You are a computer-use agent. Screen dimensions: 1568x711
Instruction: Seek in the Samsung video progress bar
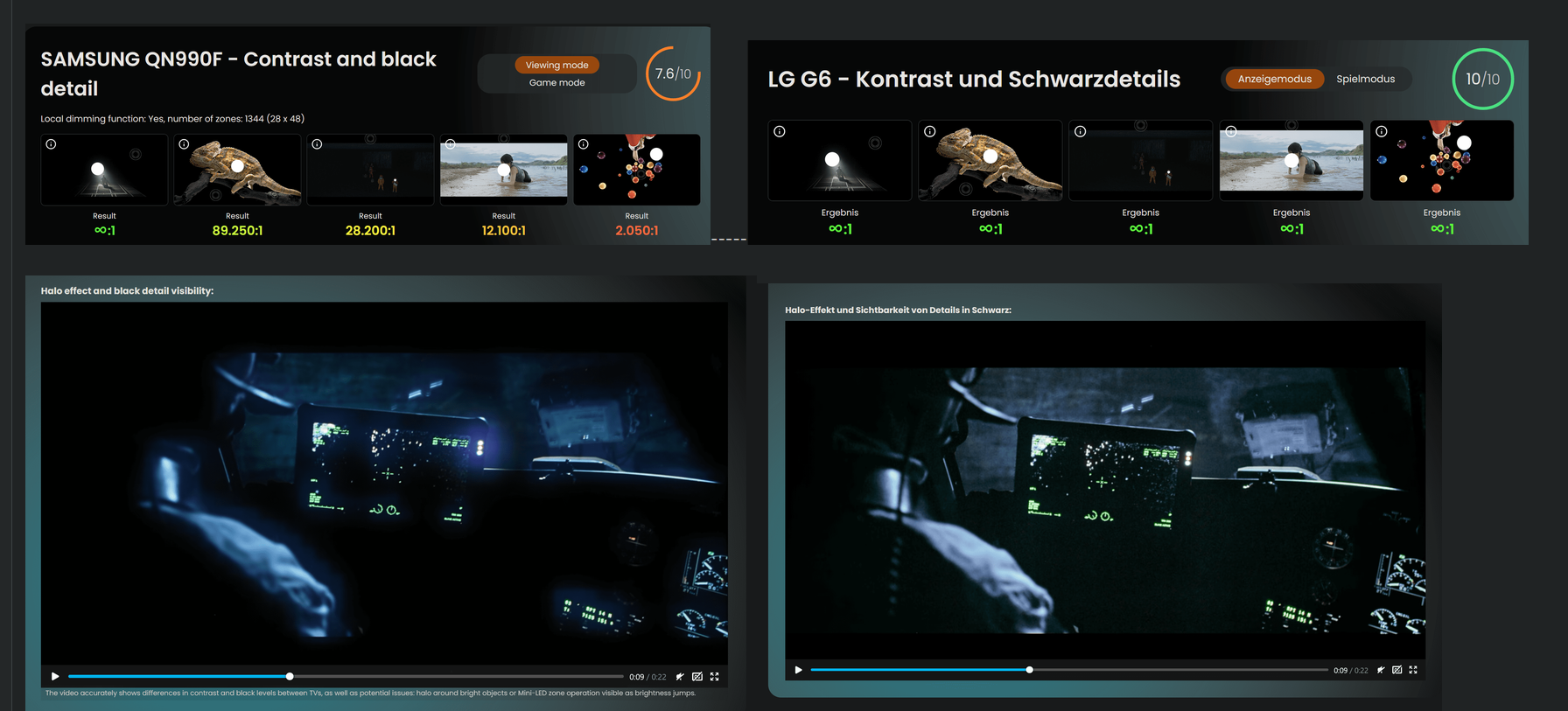346,677
